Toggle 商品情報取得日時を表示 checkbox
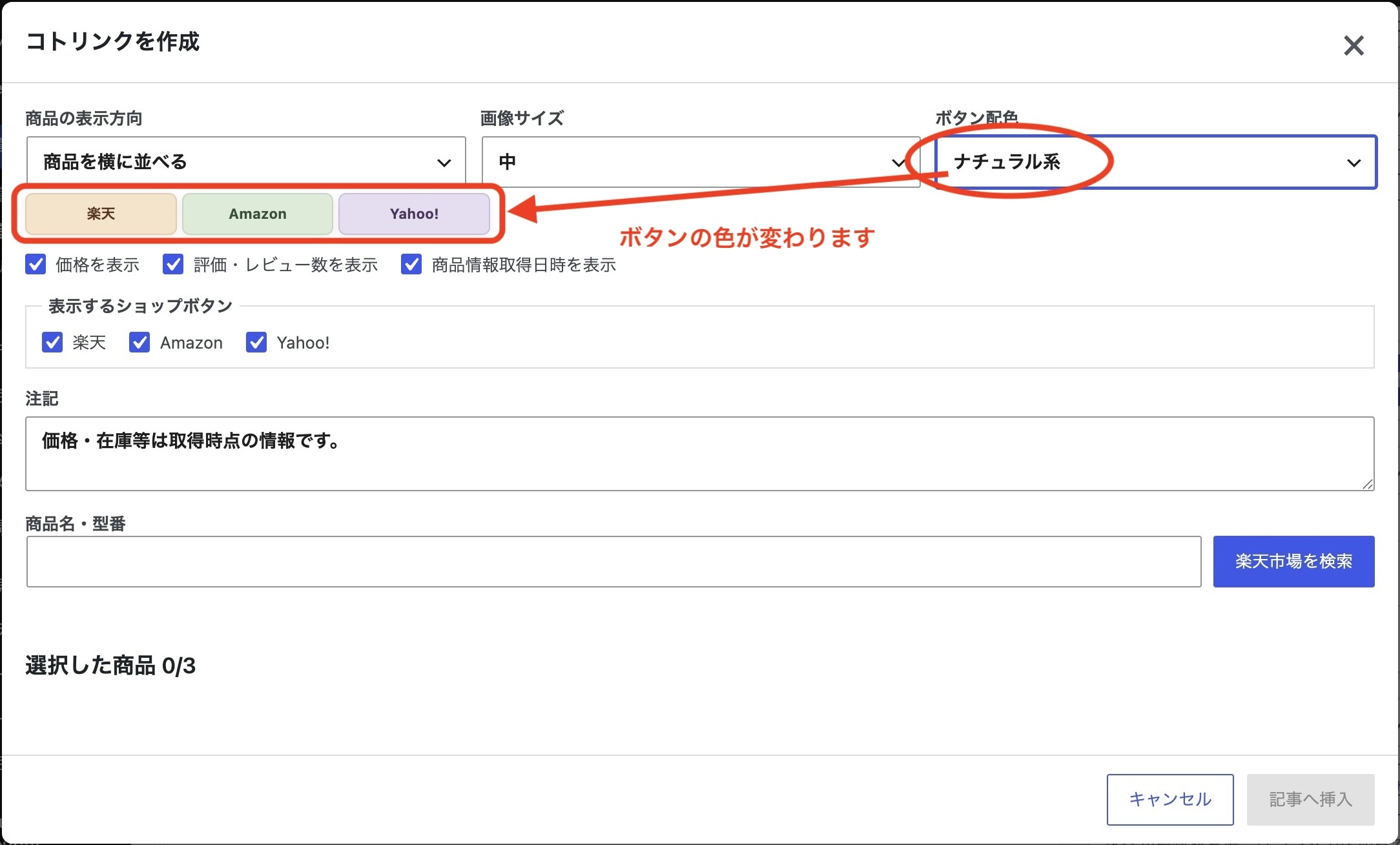This screenshot has height=845, width=1400. coord(411,264)
